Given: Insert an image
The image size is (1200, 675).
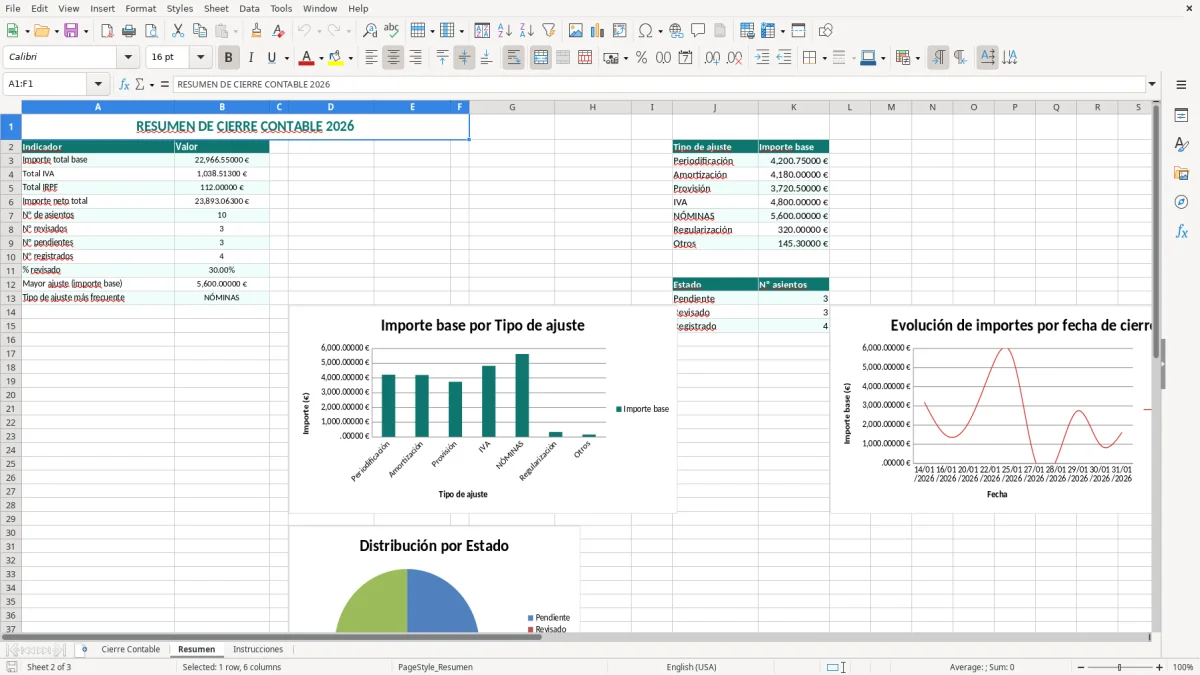Looking at the screenshot, I should pyautogui.click(x=576, y=31).
